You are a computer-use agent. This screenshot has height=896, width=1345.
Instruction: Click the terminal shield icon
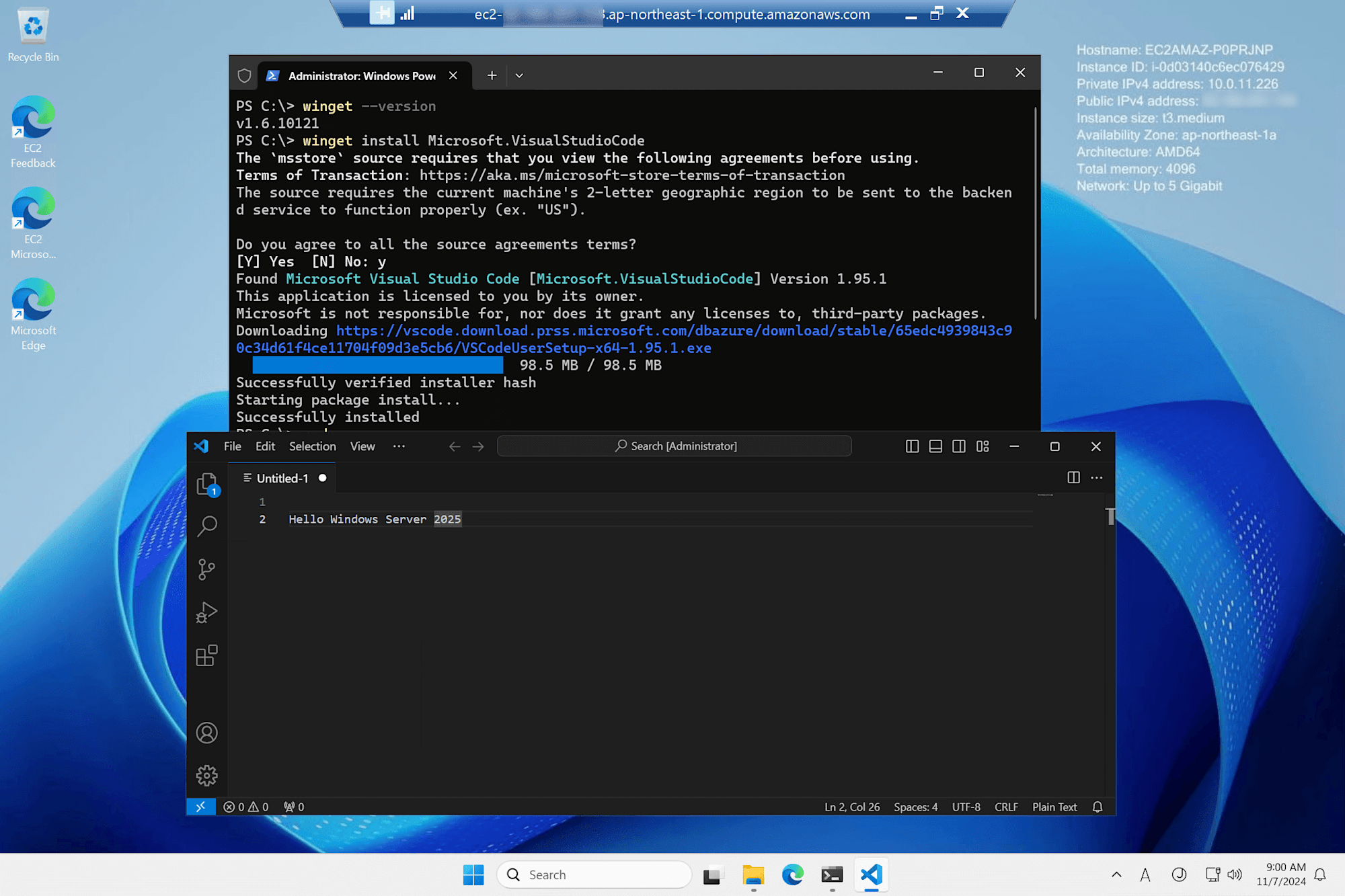[x=245, y=75]
